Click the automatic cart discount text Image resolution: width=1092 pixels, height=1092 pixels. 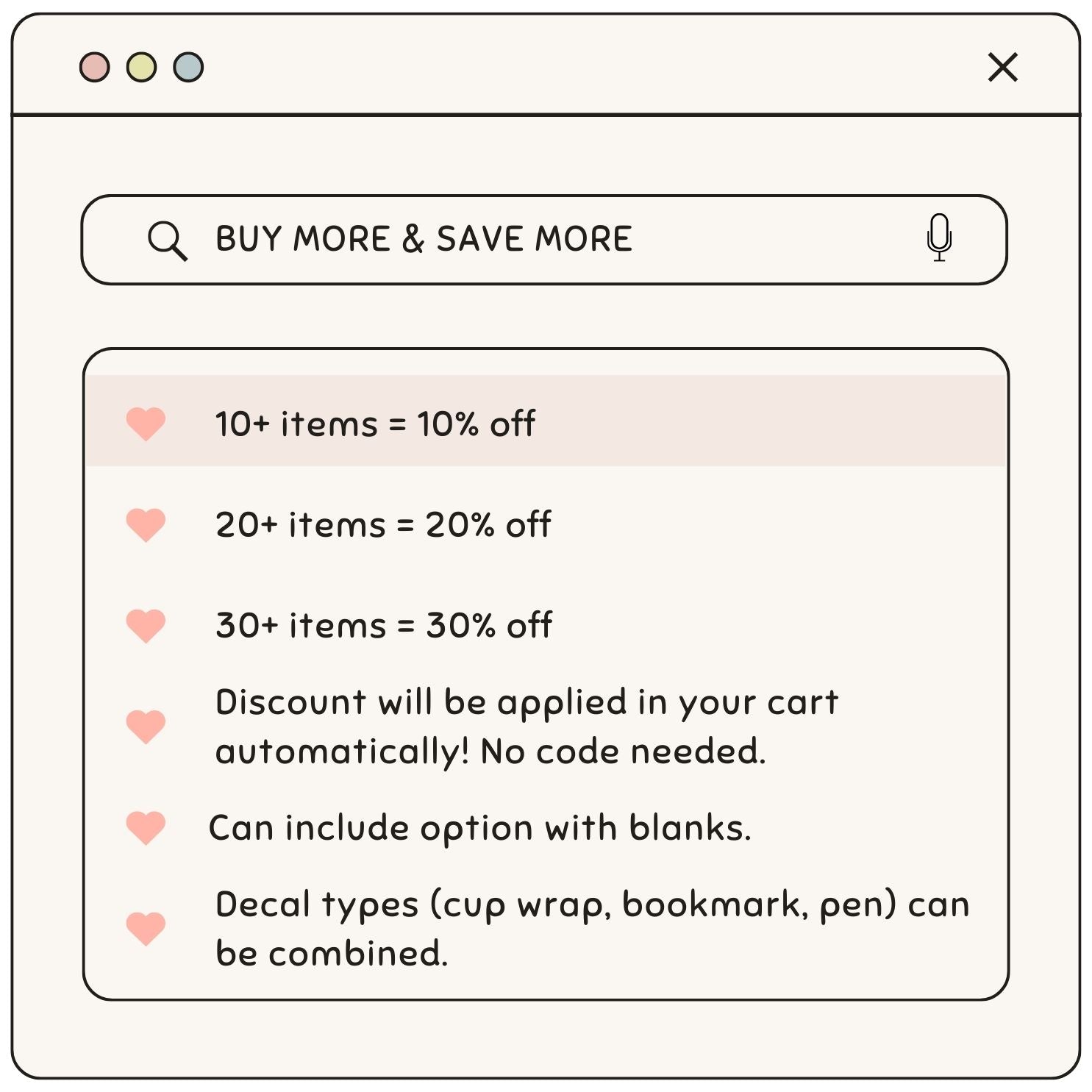pos(527,727)
